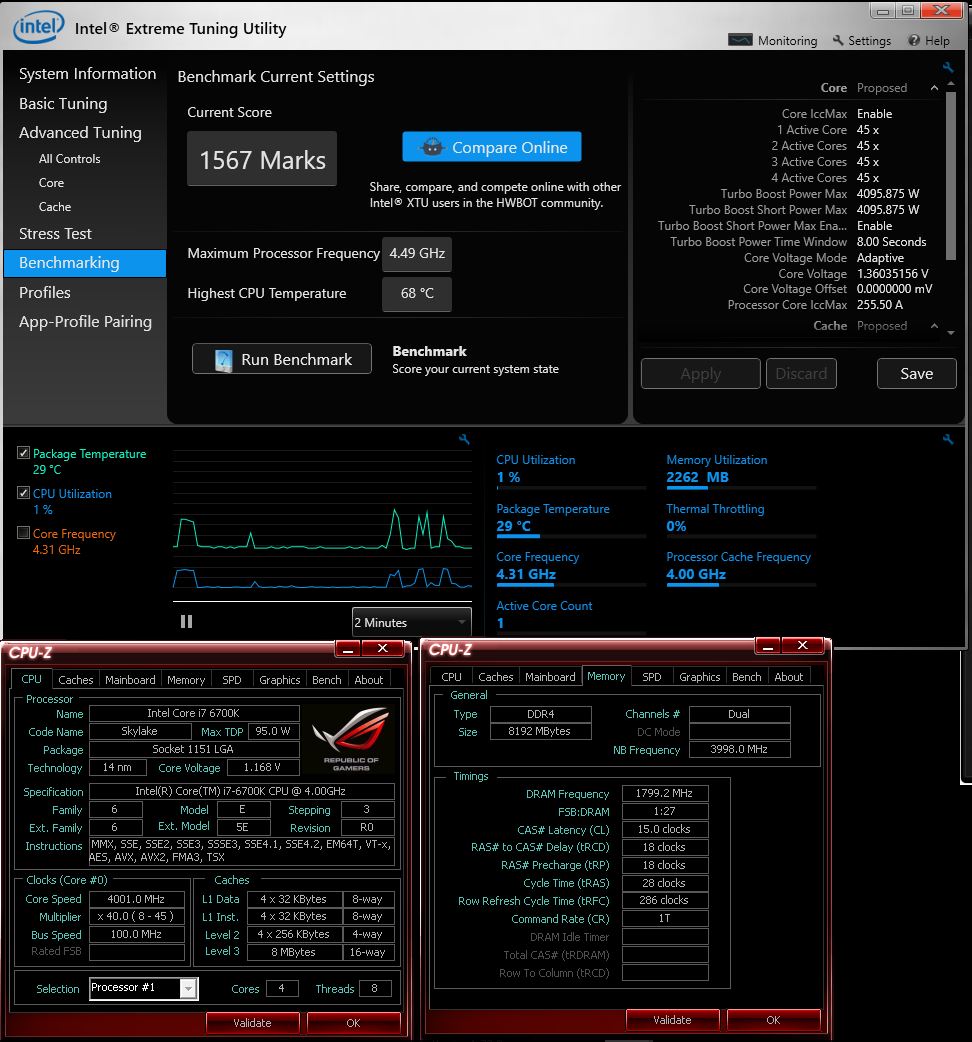
Task: Switch to SPD tab in left CPU-Z window
Action: pos(232,680)
